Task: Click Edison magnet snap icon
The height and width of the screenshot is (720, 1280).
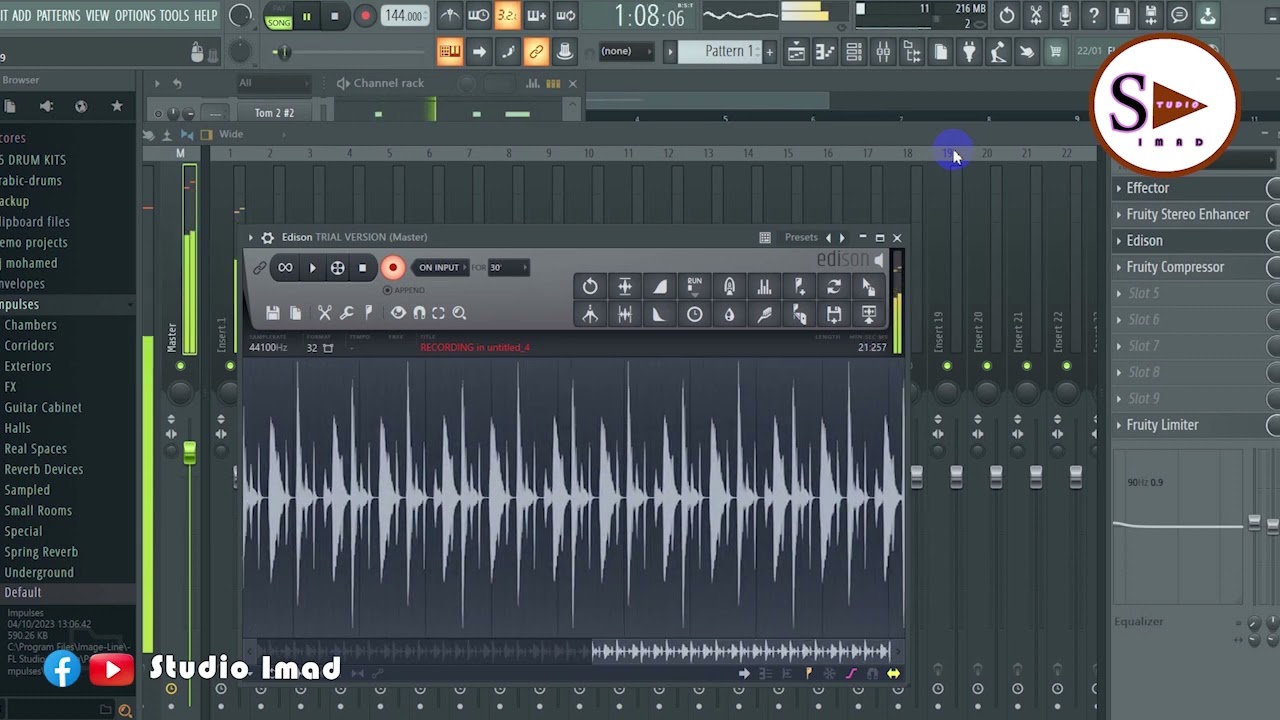Action: click(x=418, y=313)
